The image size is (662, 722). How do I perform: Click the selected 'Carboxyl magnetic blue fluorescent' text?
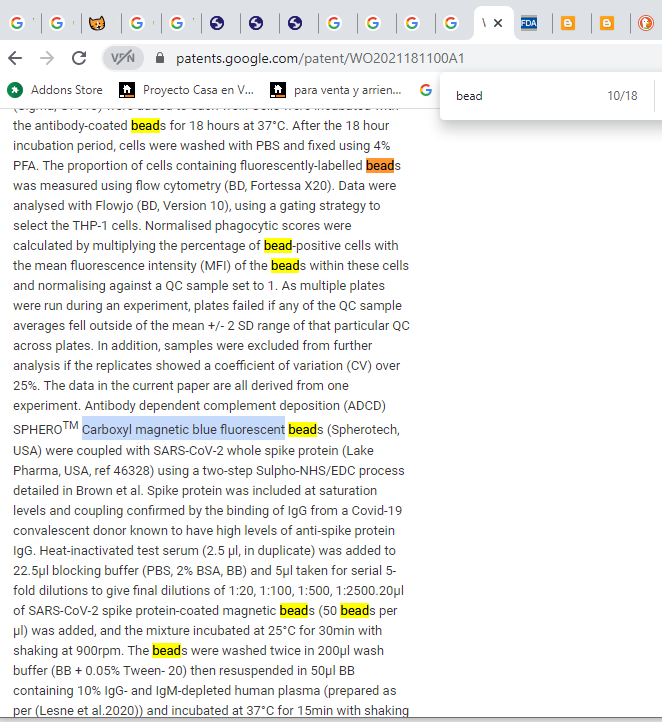[x=183, y=430]
